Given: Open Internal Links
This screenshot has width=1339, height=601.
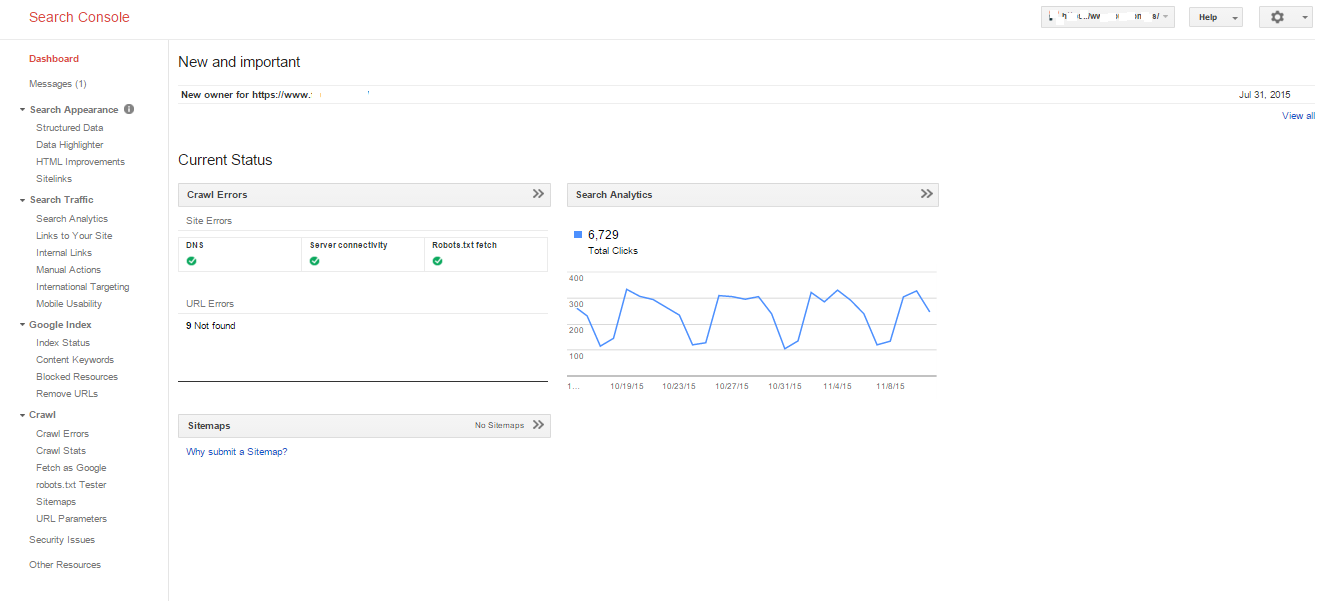Looking at the screenshot, I should click(64, 253).
